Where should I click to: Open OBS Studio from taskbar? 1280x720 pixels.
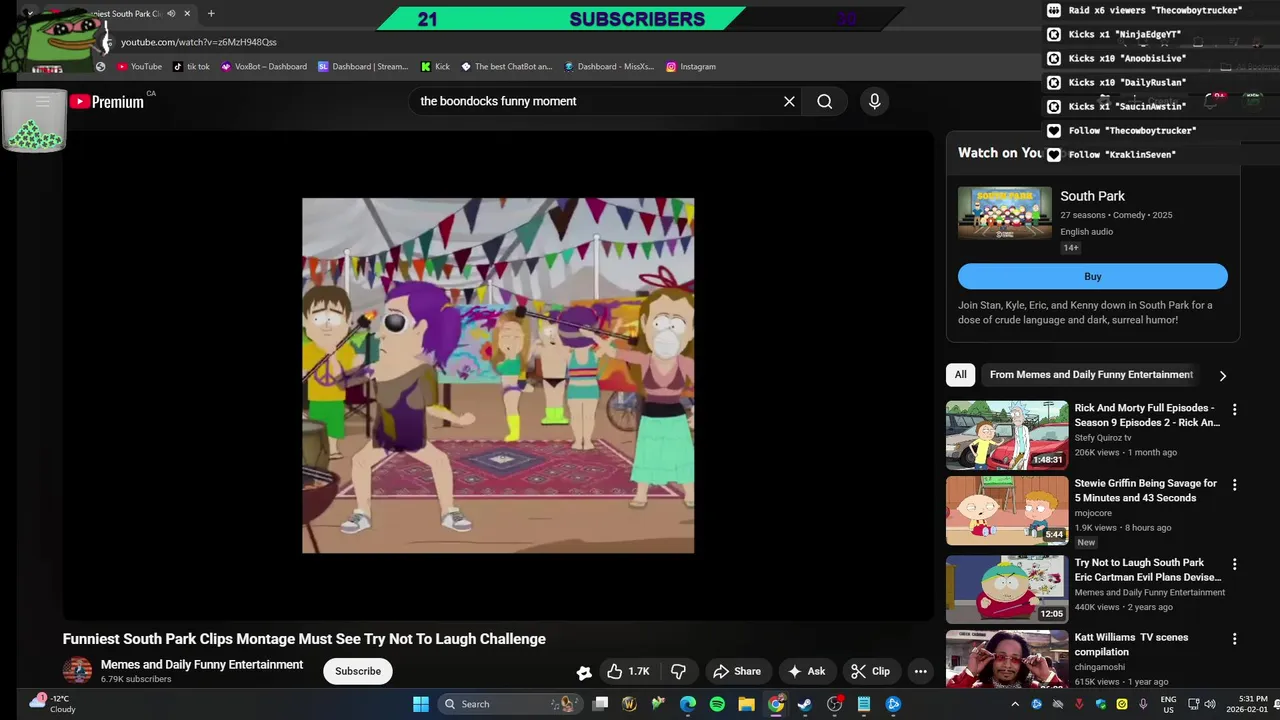835,704
